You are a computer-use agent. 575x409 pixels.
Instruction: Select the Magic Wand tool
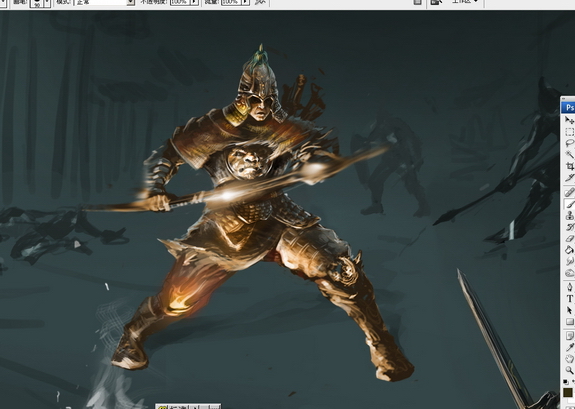click(x=569, y=154)
